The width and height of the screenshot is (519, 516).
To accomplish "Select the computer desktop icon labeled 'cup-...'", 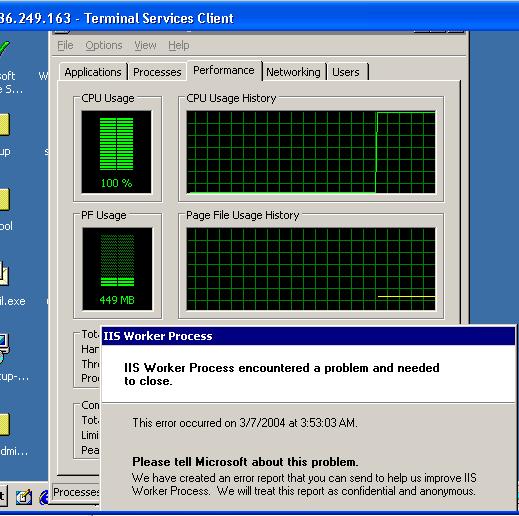I will pos(5,348).
